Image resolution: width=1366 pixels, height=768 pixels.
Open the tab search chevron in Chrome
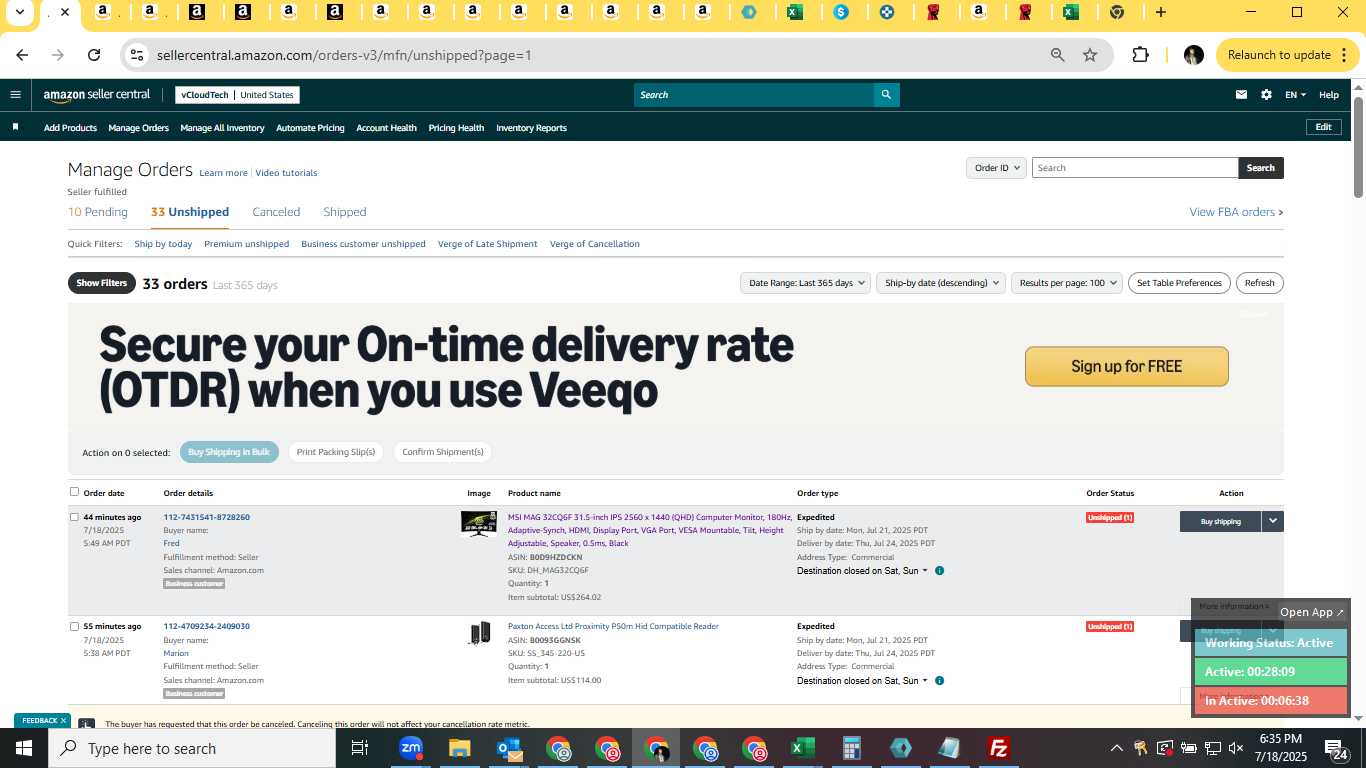coord(19,12)
